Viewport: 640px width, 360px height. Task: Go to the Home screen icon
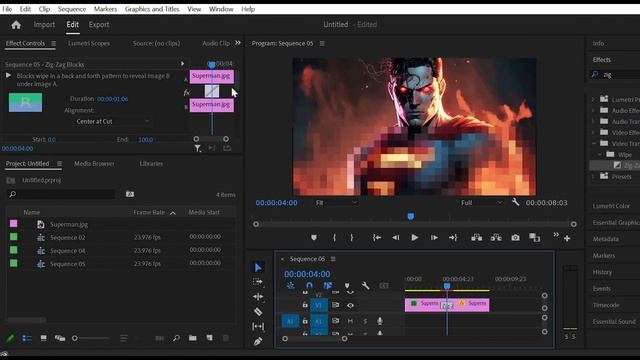click(16, 25)
